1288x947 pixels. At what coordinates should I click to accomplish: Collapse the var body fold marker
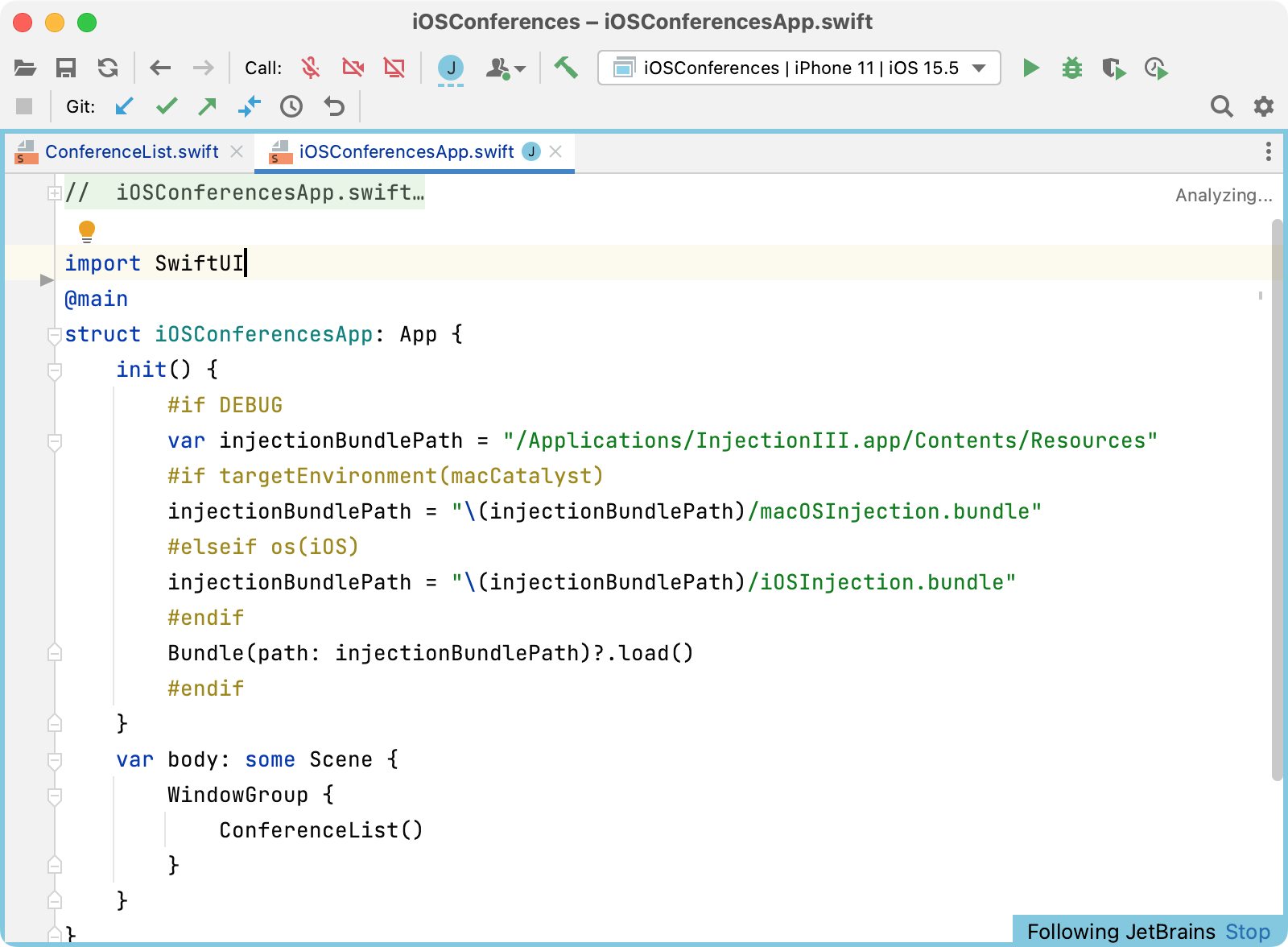[55, 760]
